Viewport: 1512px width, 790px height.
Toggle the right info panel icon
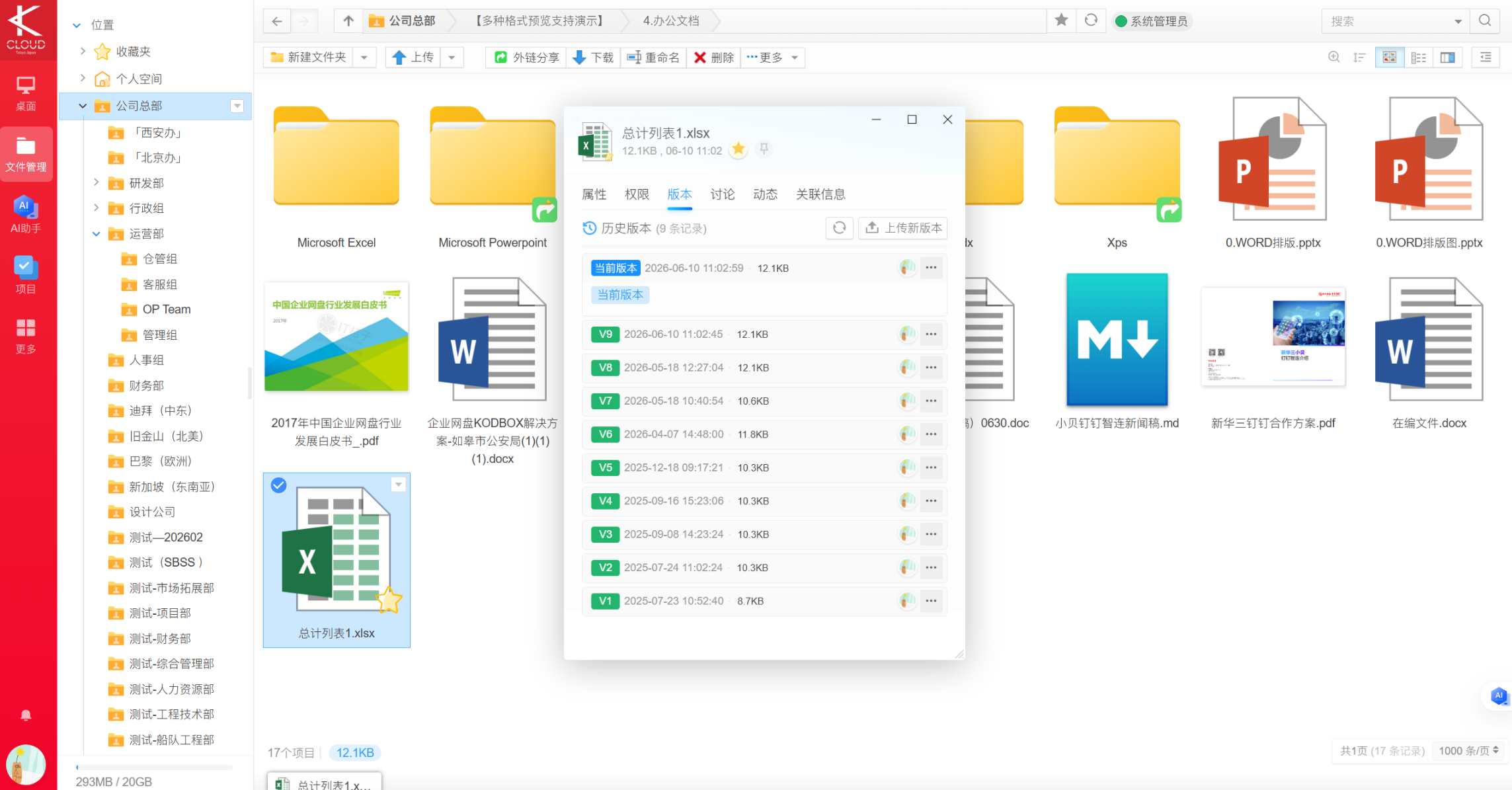tap(1486, 58)
